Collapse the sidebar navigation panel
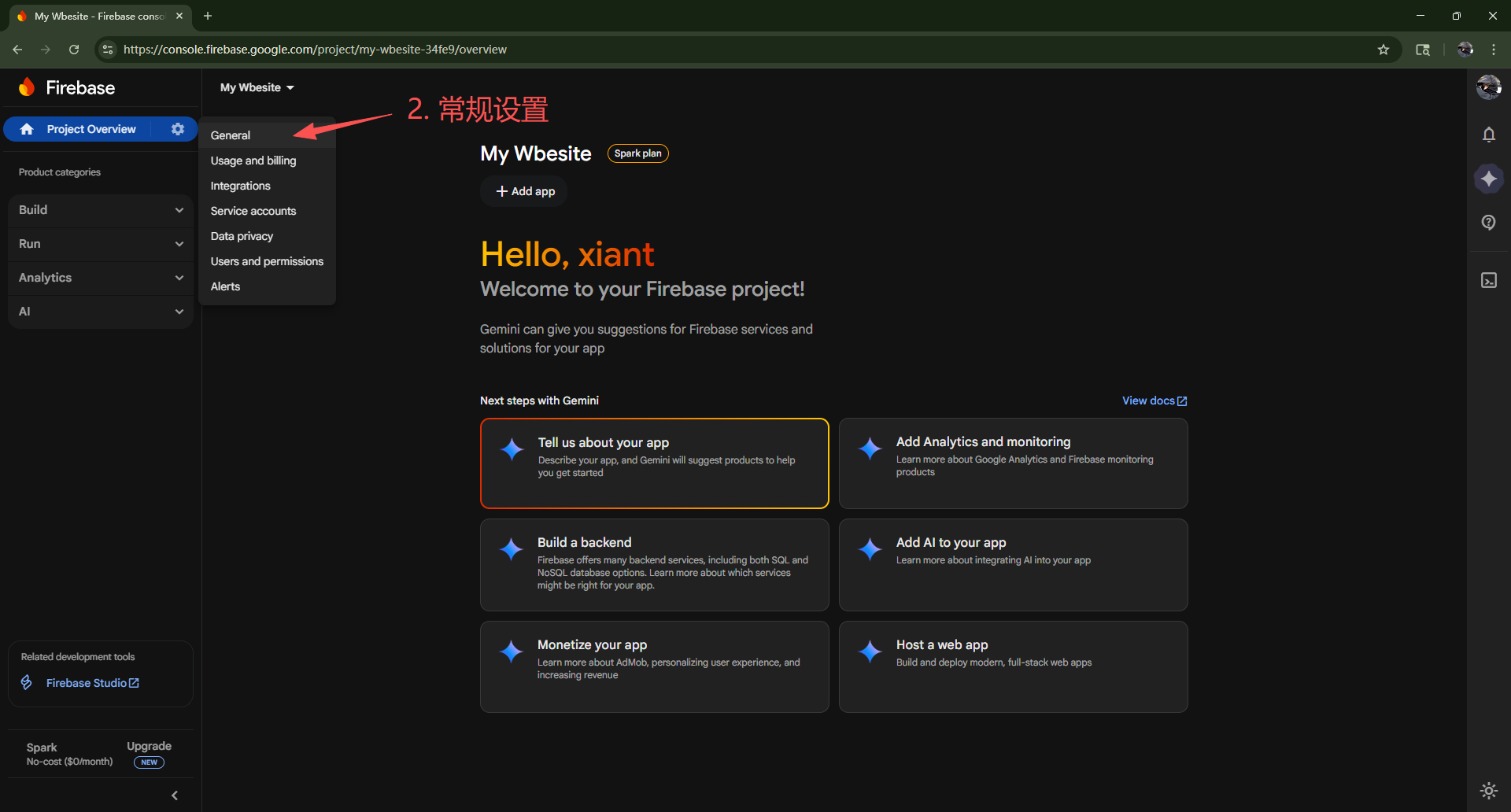 175,795
